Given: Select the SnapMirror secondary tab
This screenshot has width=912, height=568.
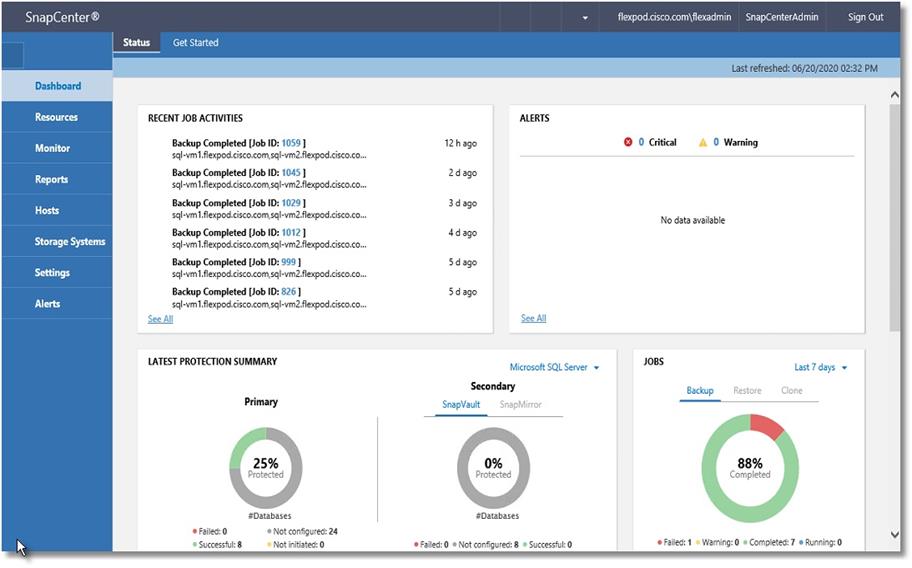Looking at the screenshot, I should pyautogui.click(x=521, y=405).
